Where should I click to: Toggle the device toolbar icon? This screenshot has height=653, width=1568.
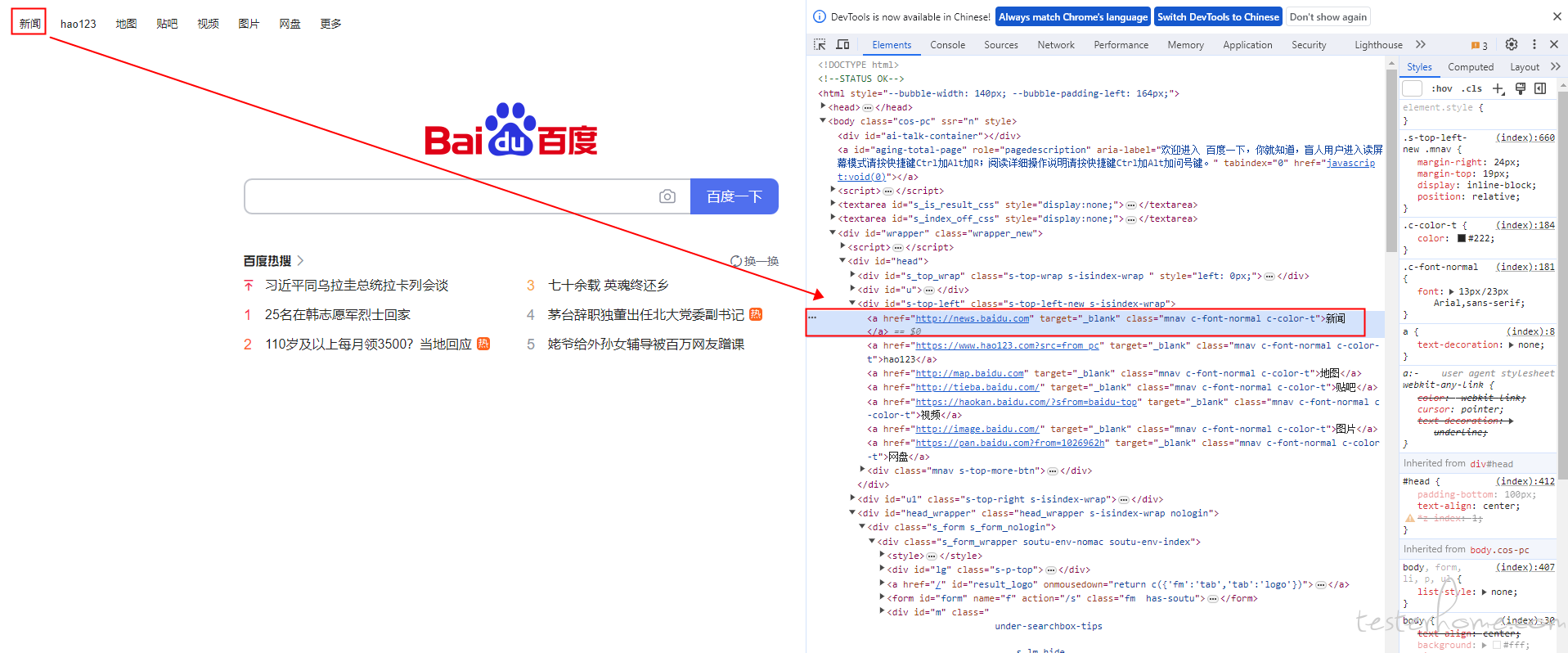coord(842,44)
